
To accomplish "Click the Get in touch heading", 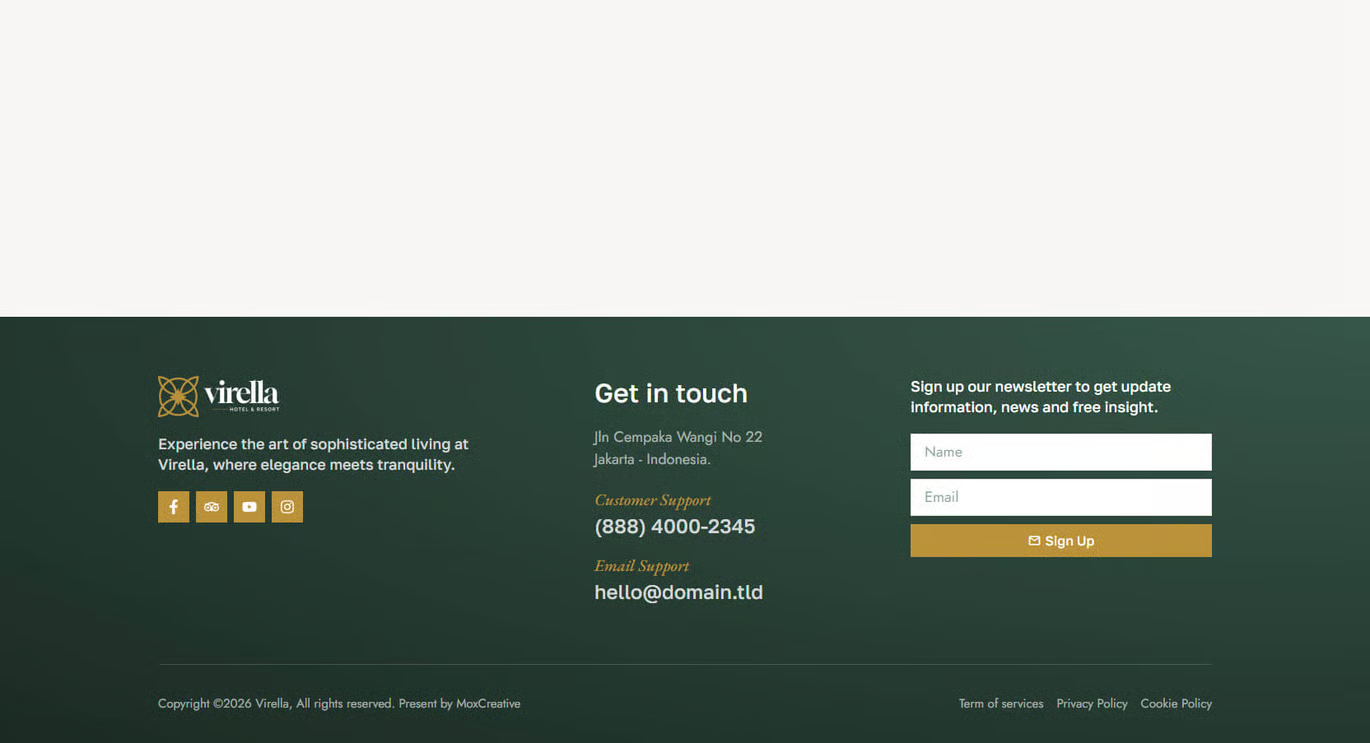I will pyautogui.click(x=670, y=394).
